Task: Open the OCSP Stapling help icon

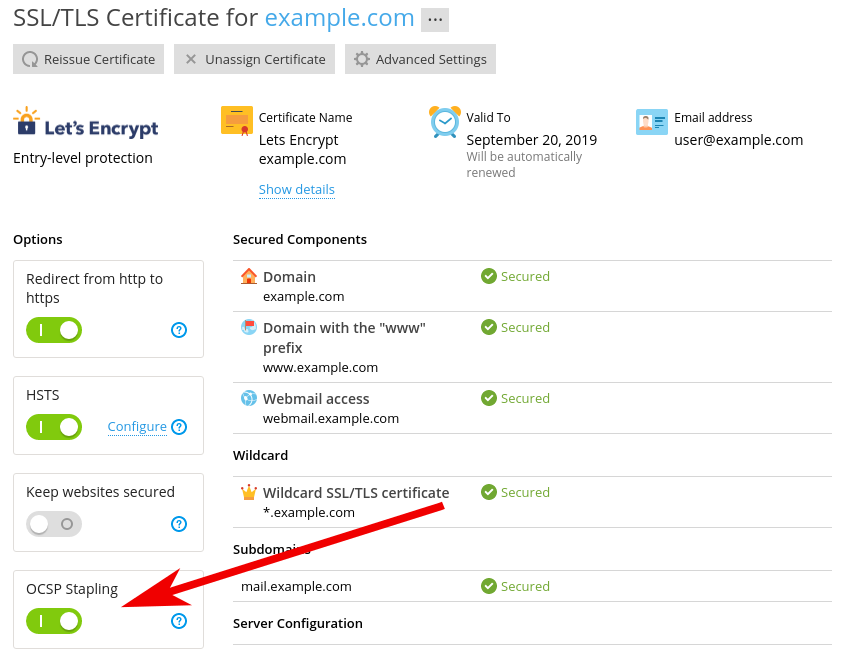Action: (x=179, y=621)
